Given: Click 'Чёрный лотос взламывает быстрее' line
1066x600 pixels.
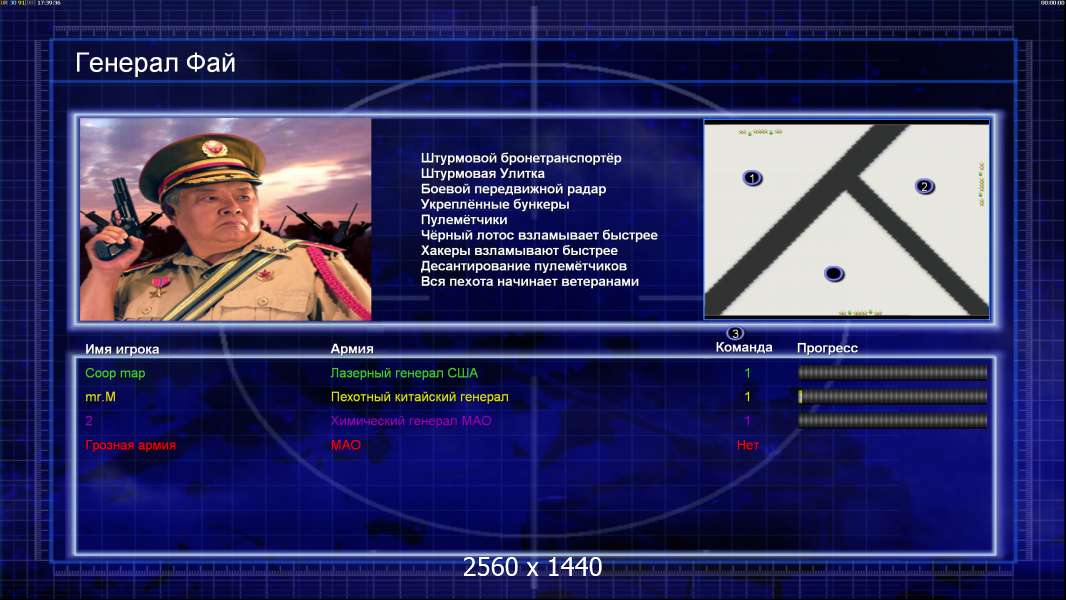Looking at the screenshot, I should click(539, 235).
